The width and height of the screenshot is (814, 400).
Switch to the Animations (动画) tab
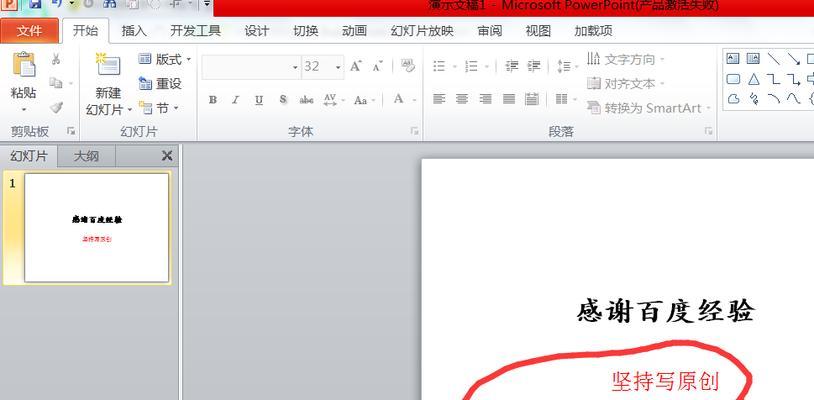click(354, 31)
